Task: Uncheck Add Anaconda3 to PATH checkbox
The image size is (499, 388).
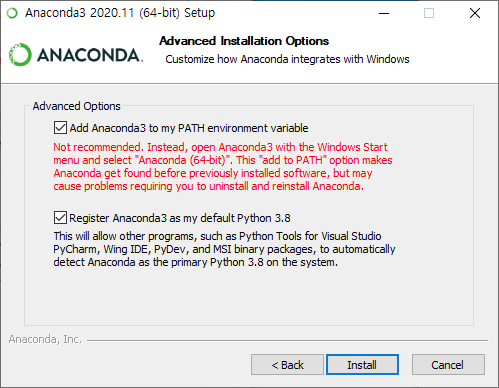Action: pos(60,128)
